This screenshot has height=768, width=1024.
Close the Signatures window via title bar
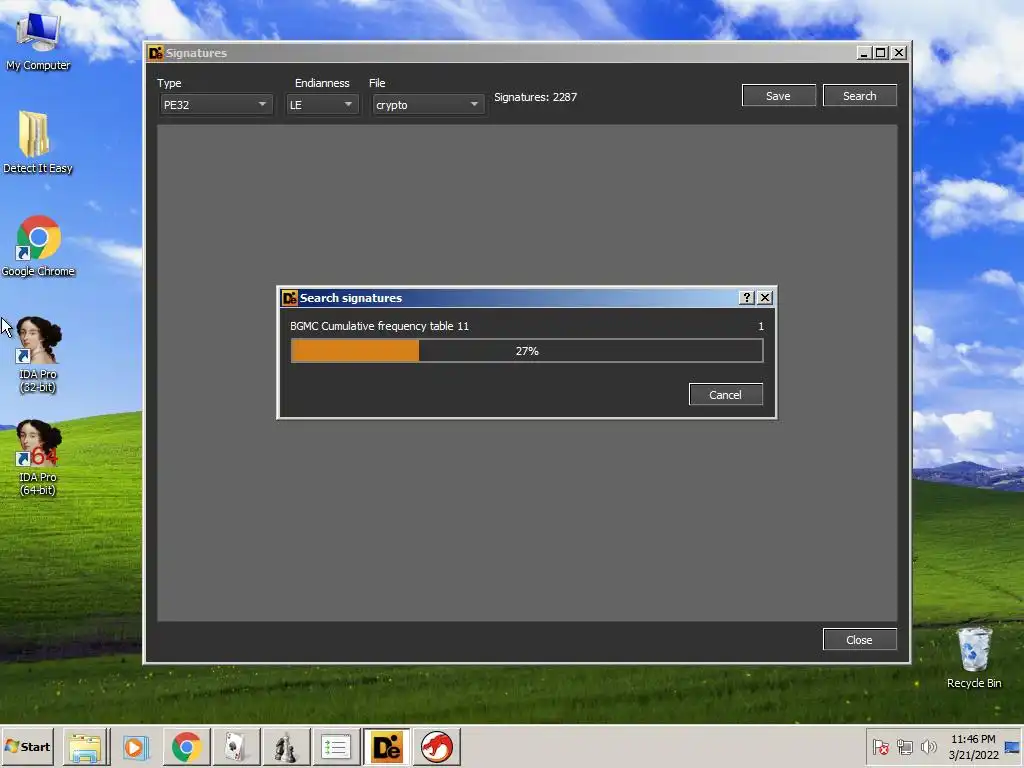click(899, 53)
